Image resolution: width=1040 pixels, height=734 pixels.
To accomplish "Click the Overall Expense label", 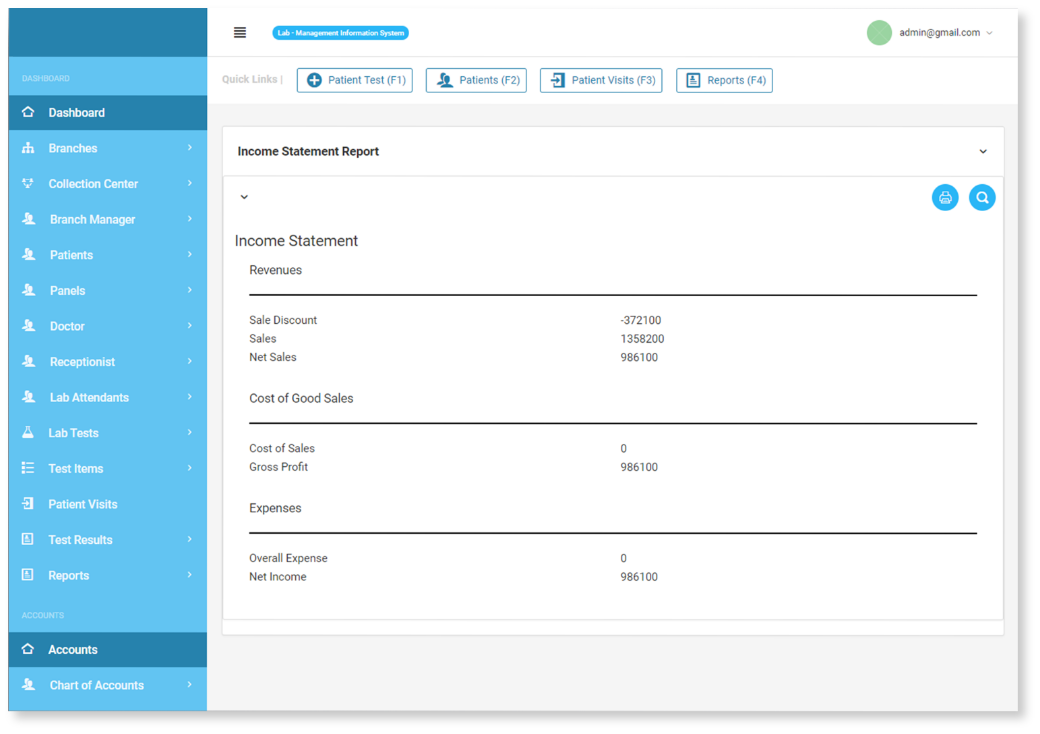I will (x=289, y=558).
